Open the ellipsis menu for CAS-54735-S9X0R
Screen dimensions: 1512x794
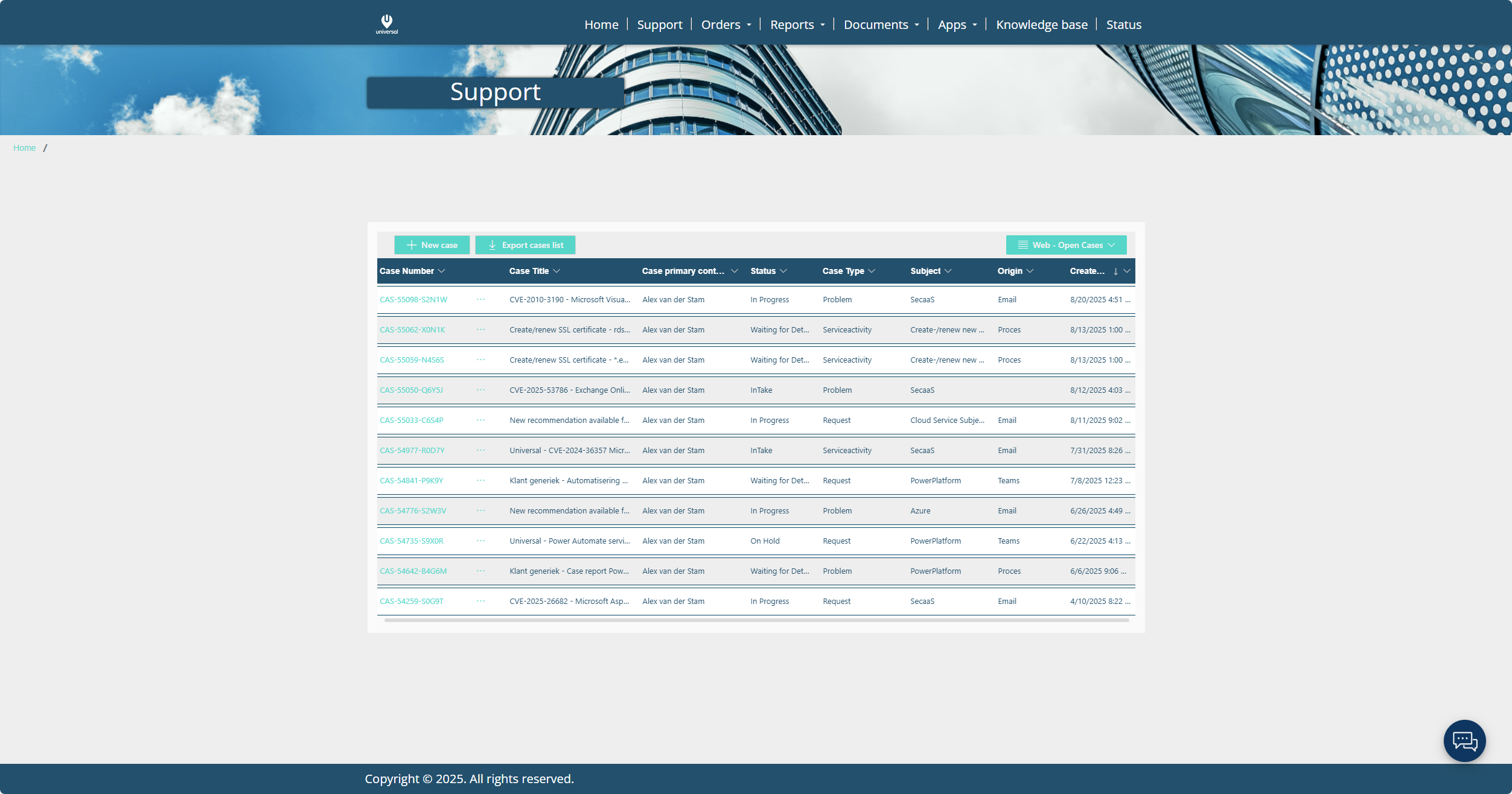click(480, 541)
